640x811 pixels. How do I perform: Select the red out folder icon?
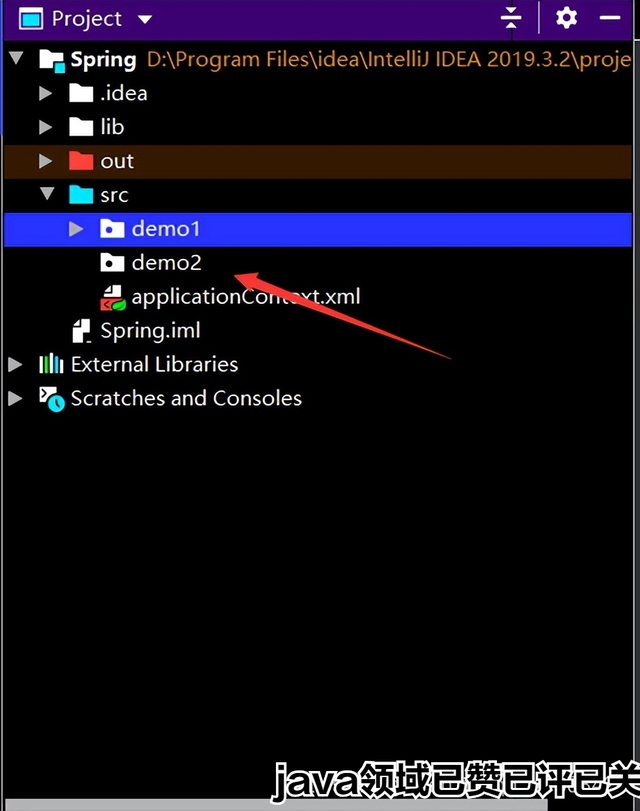coord(81,161)
